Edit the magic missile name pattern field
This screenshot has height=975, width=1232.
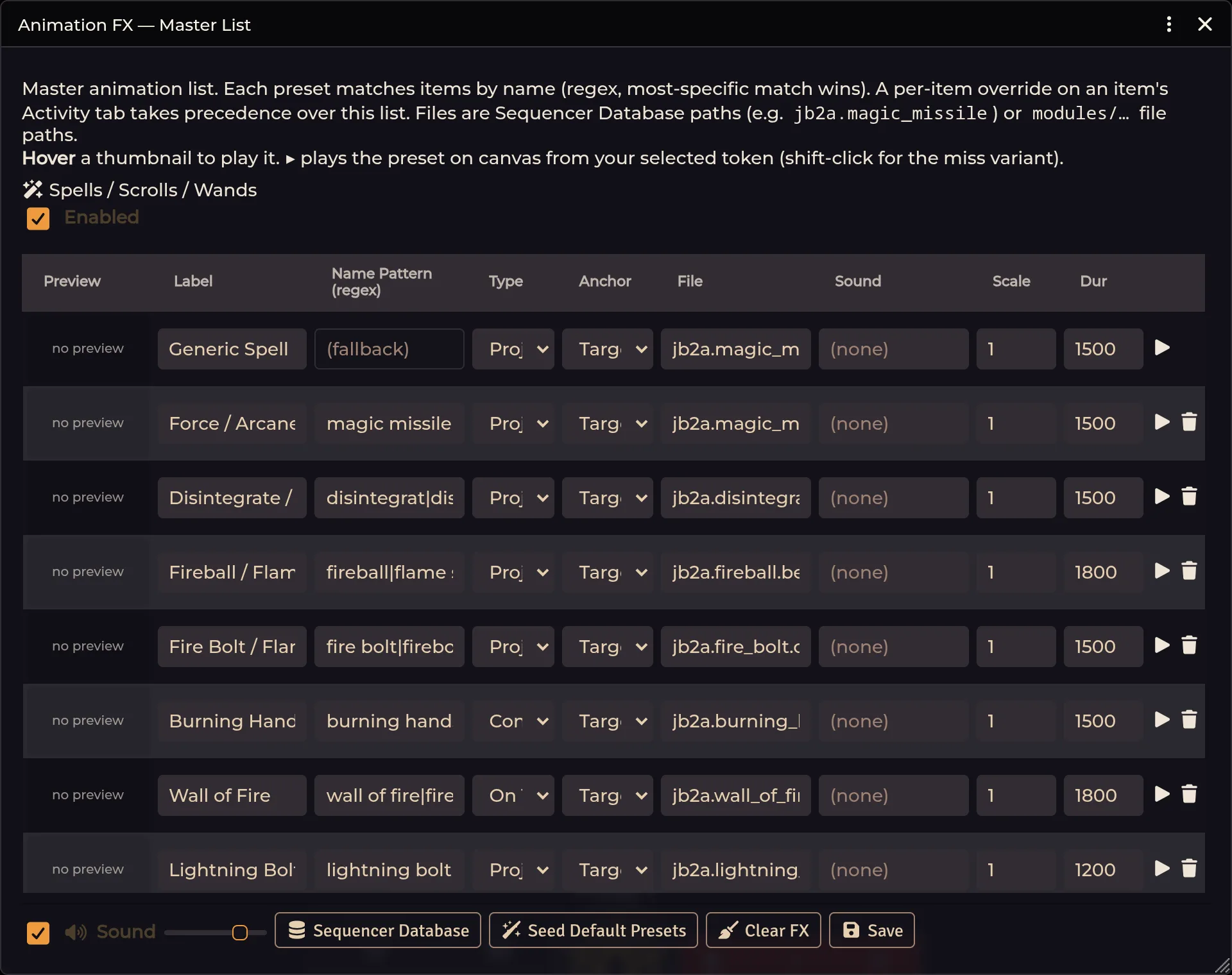point(389,423)
